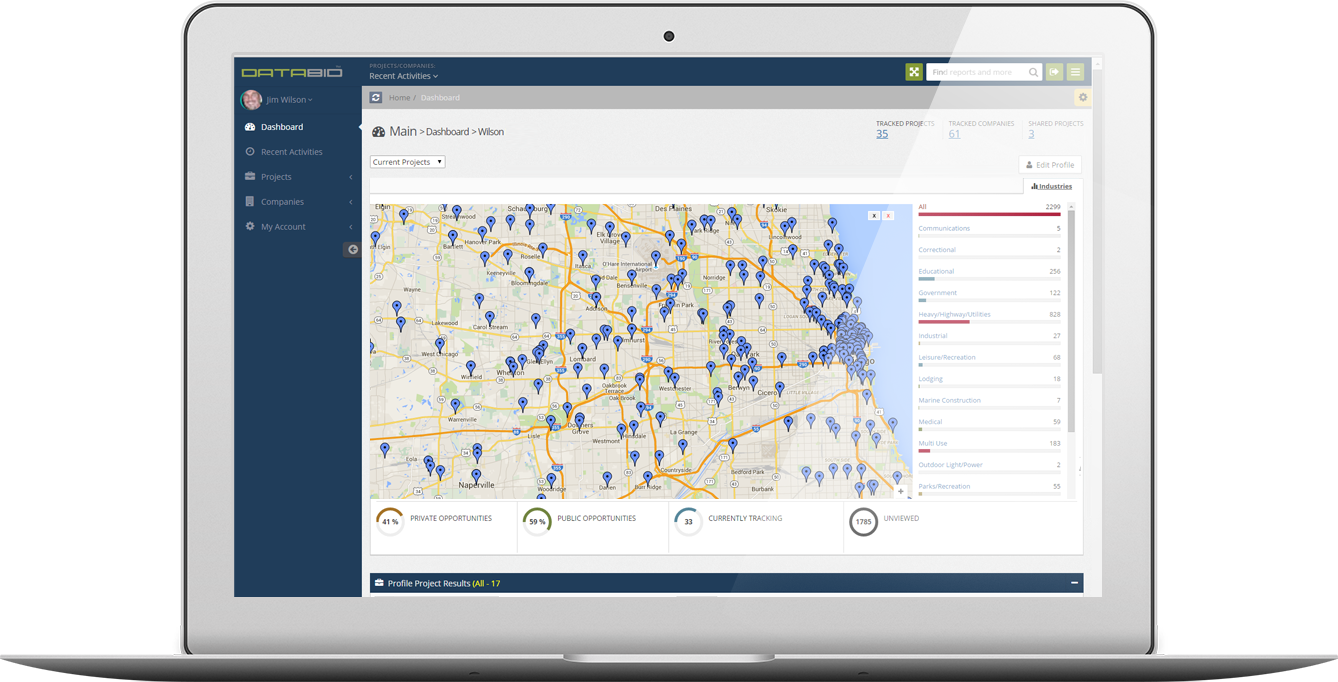Click the Find reports and more search field
This screenshot has height=682, width=1338.
coord(975,71)
